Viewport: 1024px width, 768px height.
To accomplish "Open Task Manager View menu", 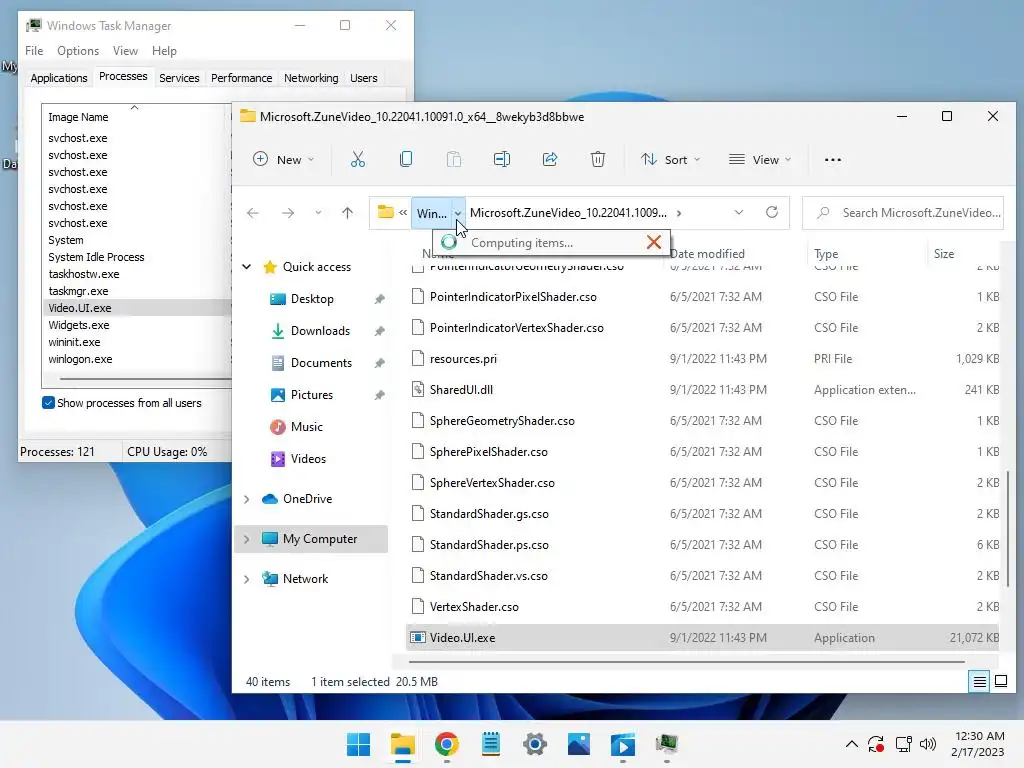I will pyautogui.click(x=125, y=51).
